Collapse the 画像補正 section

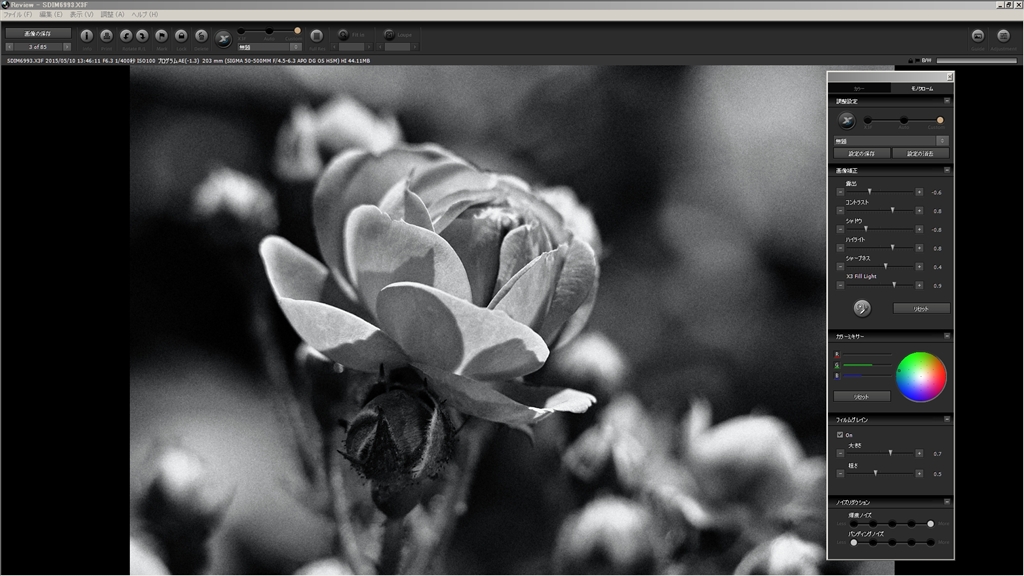tap(947, 170)
